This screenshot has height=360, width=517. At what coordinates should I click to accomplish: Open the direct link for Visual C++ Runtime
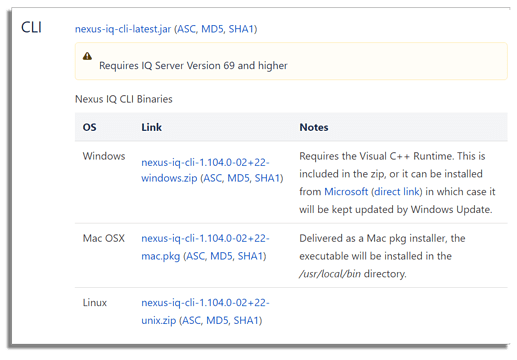[x=397, y=192]
